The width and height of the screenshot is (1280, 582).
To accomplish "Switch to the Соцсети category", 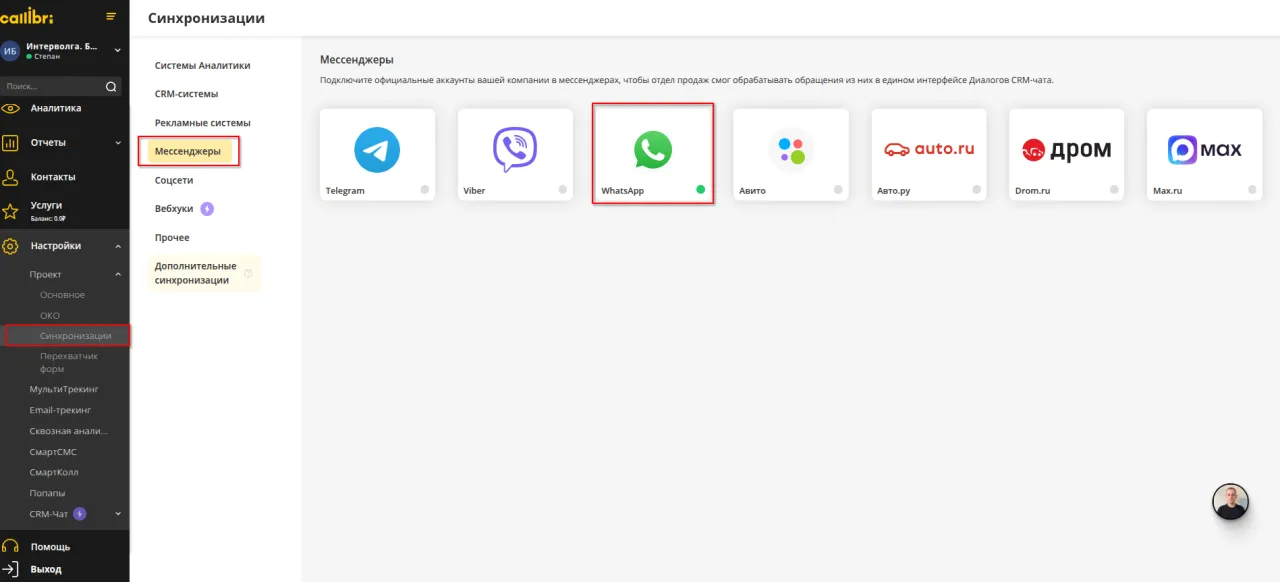I will tap(171, 180).
